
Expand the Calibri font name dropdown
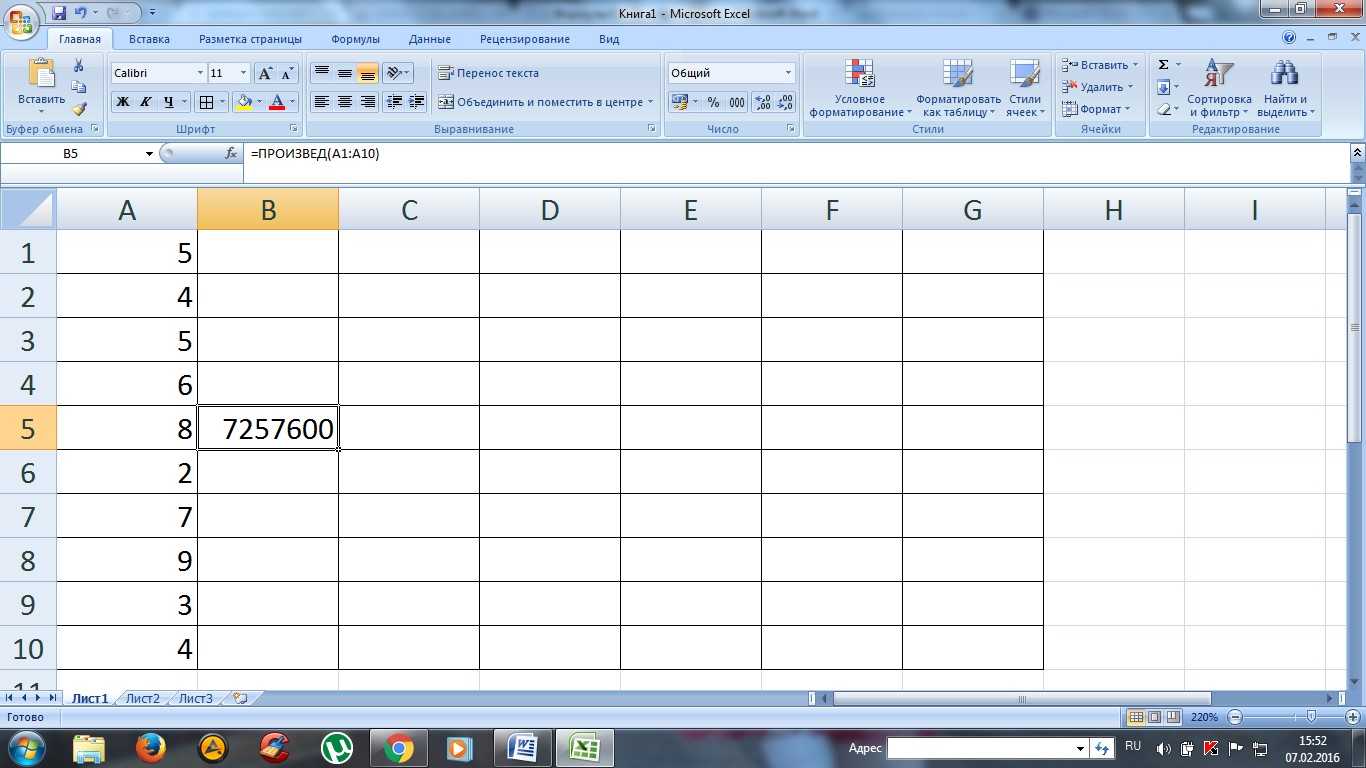pyautogui.click(x=198, y=73)
